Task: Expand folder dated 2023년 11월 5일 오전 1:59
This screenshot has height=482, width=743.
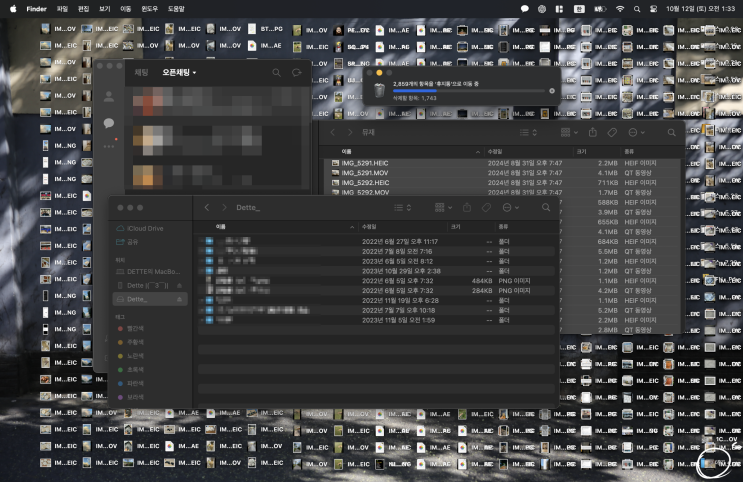Action: (202, 320)
